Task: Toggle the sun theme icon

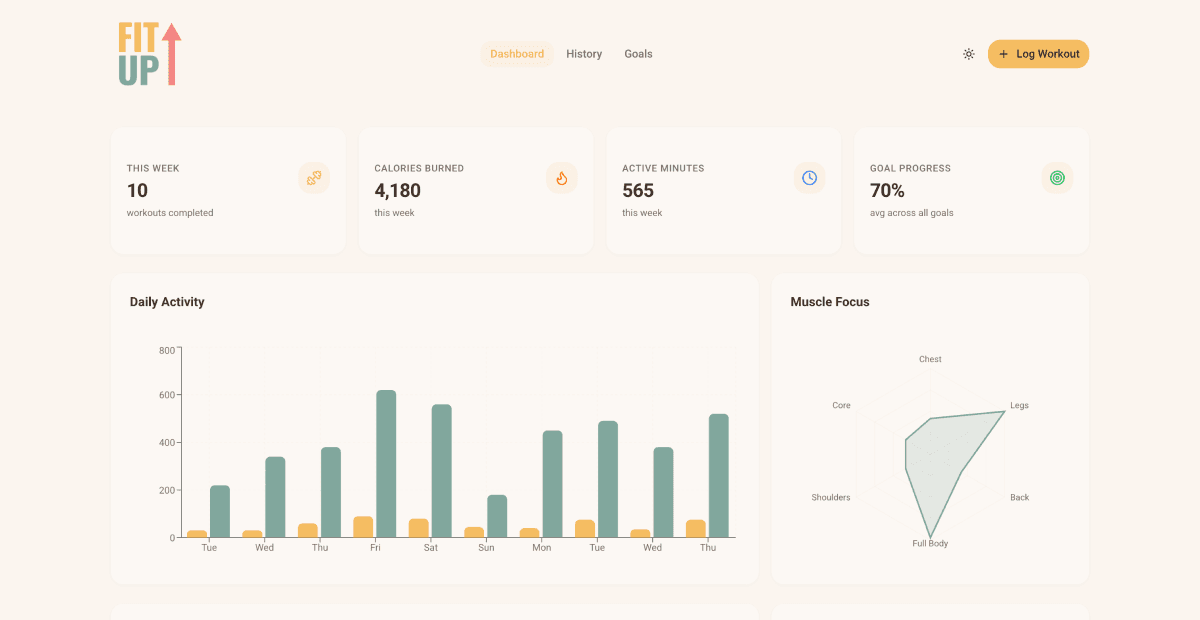Action: tap(968, 54)
